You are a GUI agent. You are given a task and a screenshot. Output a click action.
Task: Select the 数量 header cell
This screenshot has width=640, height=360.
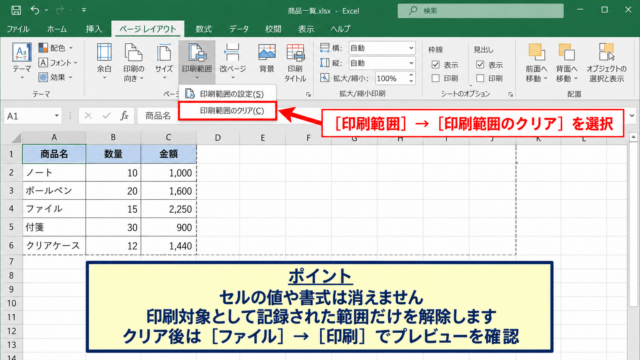[113, 154]
